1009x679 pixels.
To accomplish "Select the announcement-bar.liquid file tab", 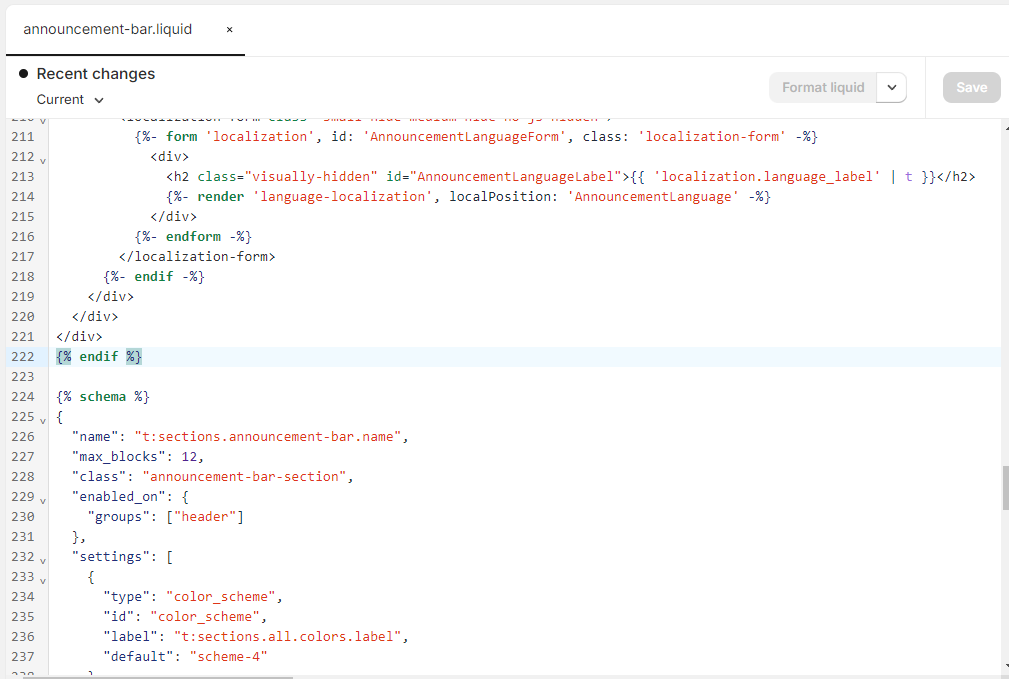I will tap(107, 30).
